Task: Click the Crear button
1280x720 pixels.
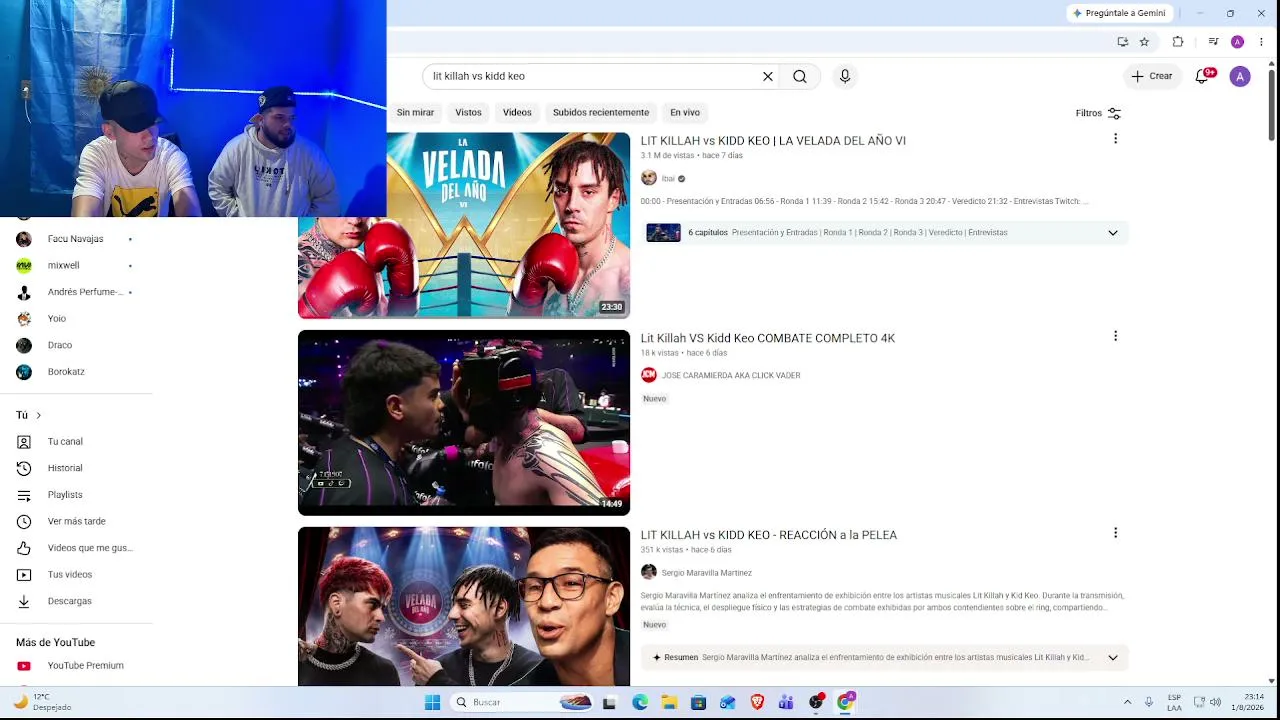Action: [x=1152, y=76]
